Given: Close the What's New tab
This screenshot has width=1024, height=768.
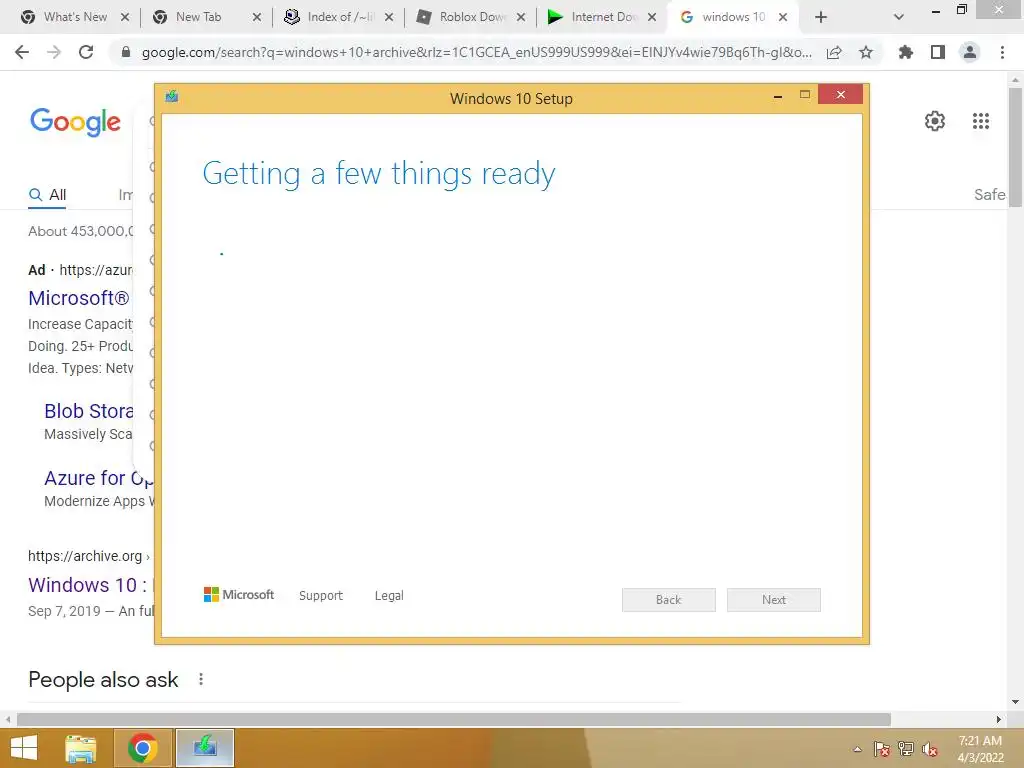Looking at the screenshot, I should coord(125,17).
